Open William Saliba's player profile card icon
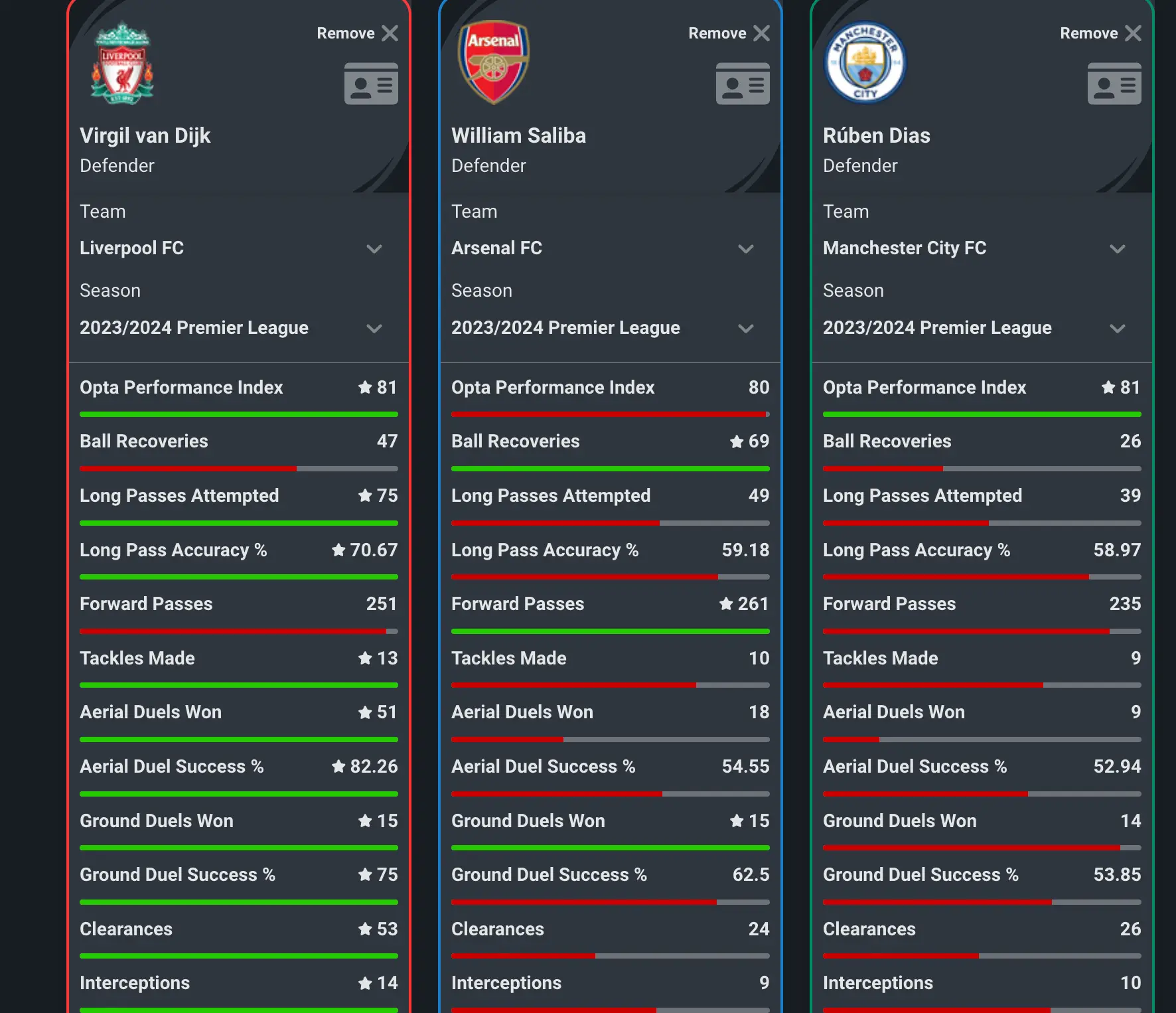 click(x=743, y=84)
